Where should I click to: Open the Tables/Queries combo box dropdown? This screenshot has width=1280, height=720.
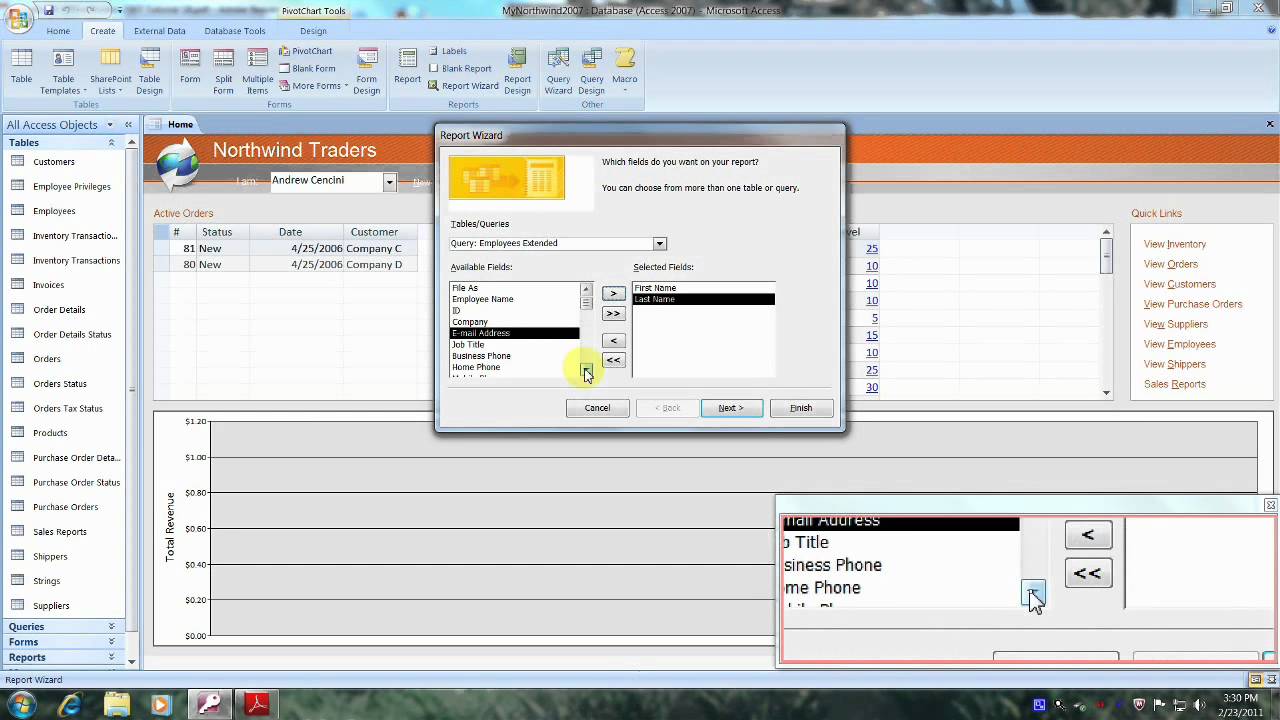tap(659, 243)
